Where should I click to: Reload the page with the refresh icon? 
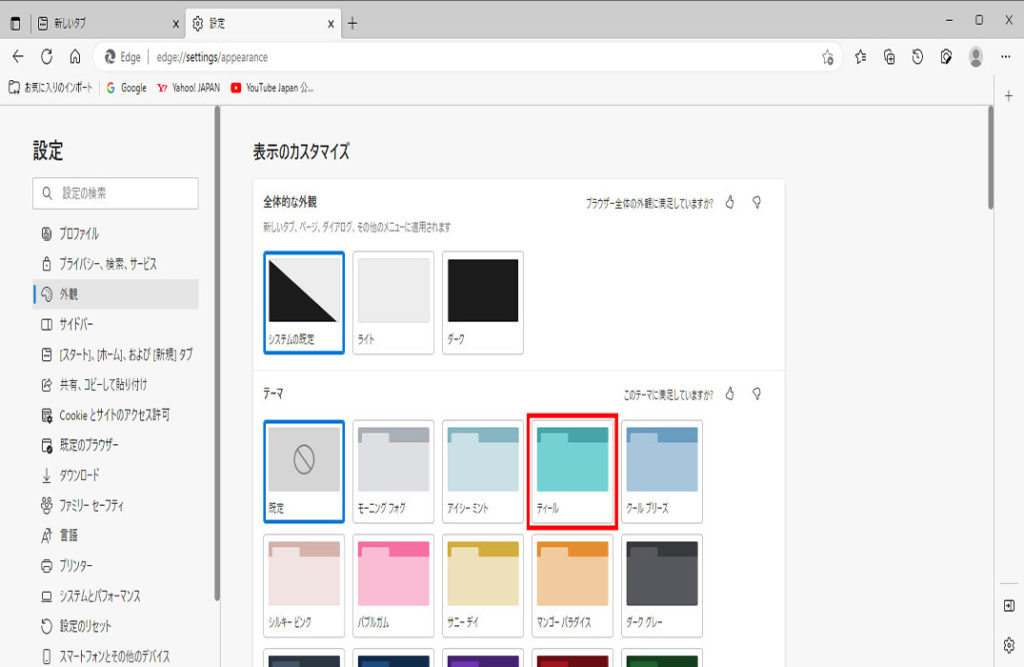click(46, 57)
